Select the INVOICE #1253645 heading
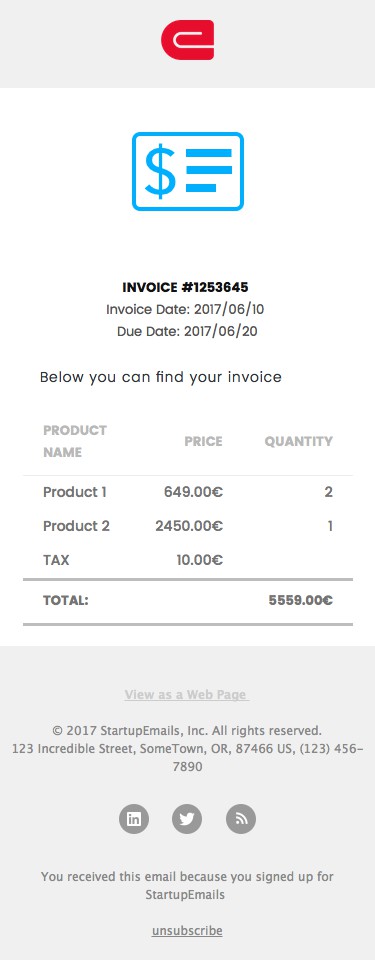 click(x=185, y=288)
